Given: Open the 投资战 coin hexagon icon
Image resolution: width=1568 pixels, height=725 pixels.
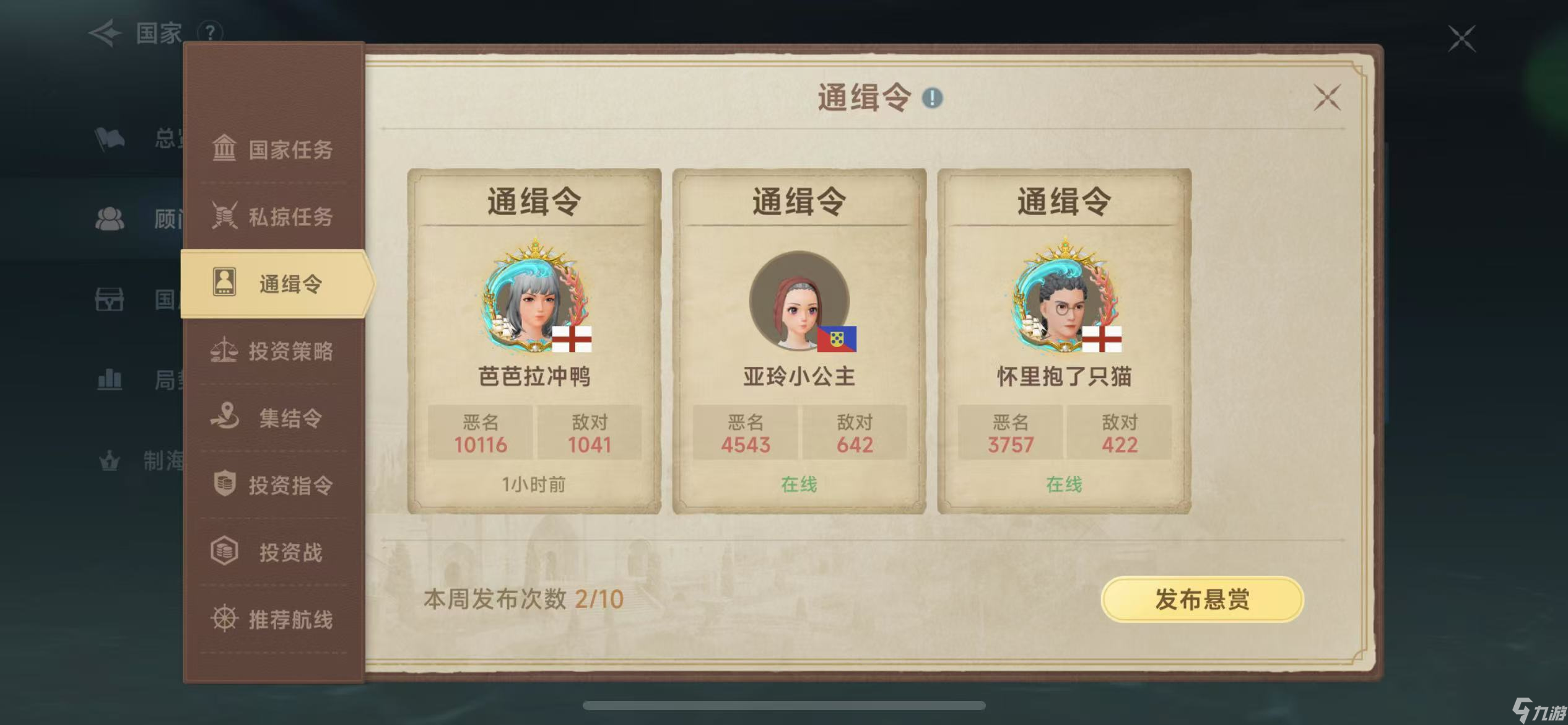Looking at the screenshot, I should 224,551.
